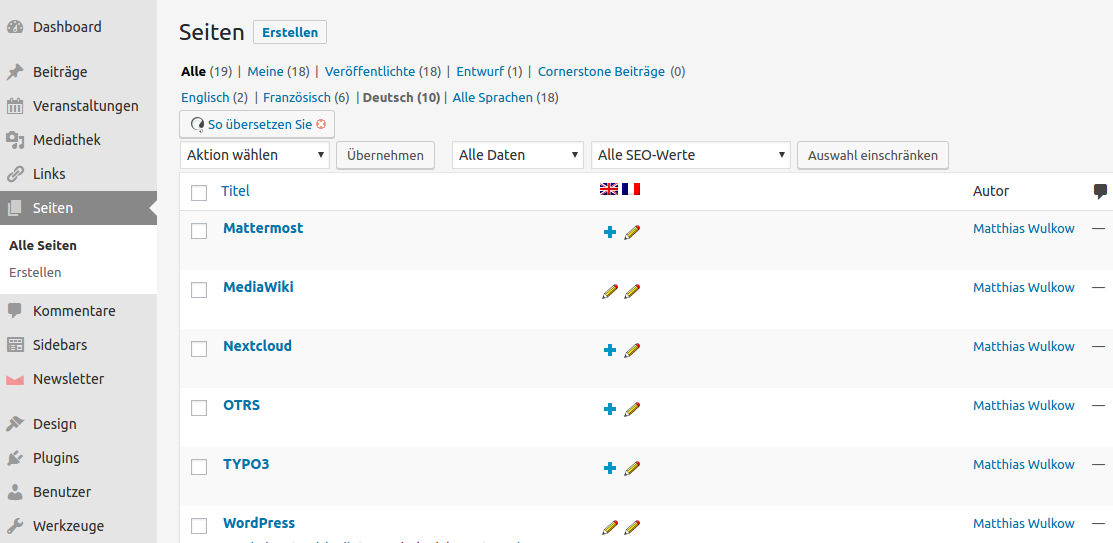Edit French translation of MediaWiki
This screenshot has width=1113, height=543.
pyautogui.click(x=632, y=291)
